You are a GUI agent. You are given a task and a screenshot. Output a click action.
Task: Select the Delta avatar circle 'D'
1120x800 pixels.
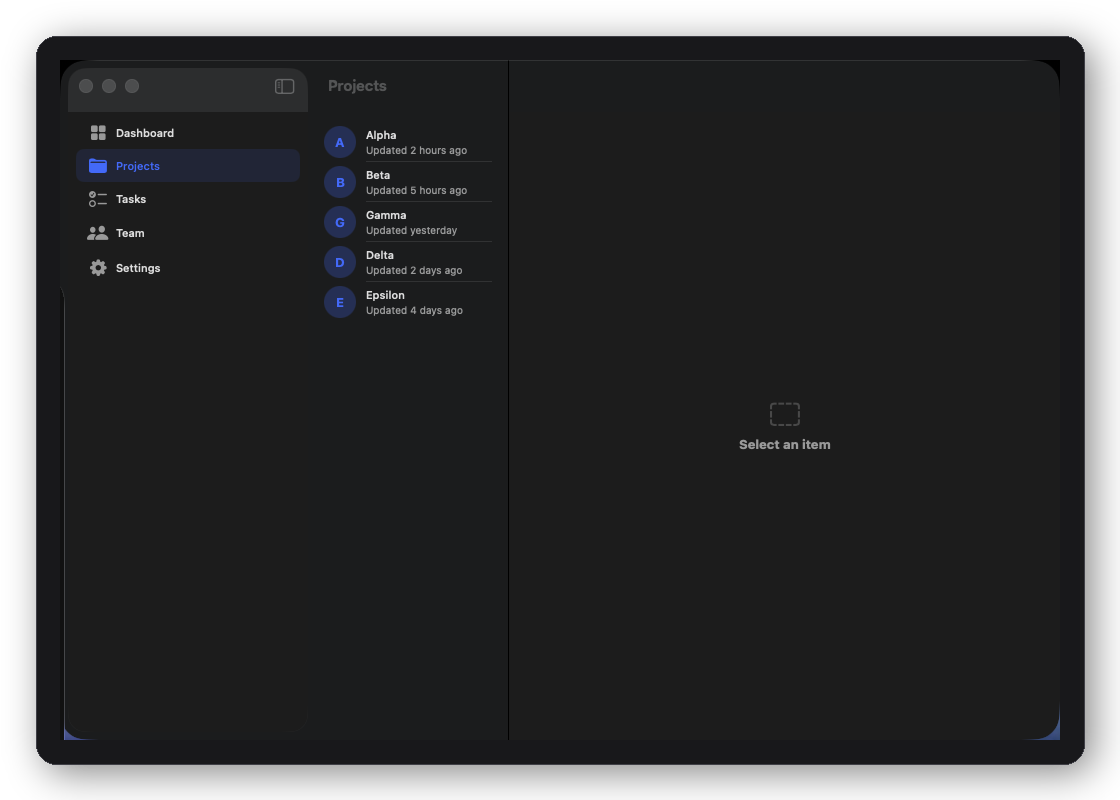340,262
